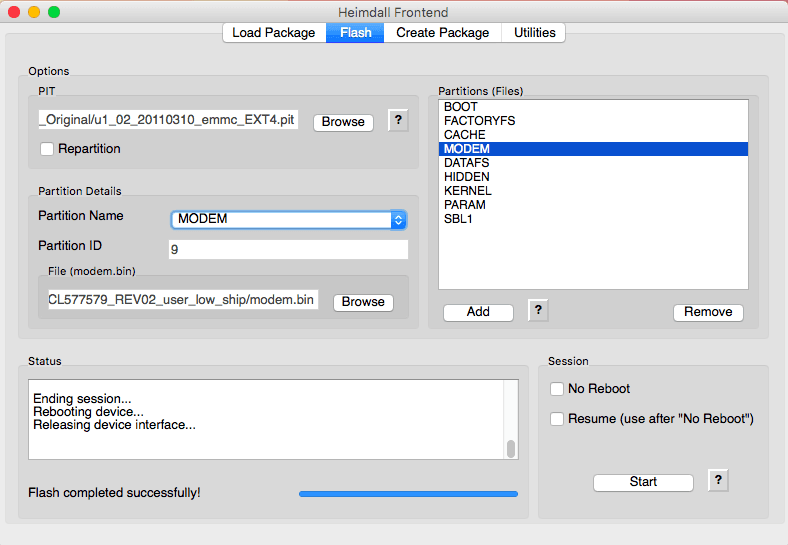
Task: Select HIDDEN in the partitions list
Action: point(593,177)
